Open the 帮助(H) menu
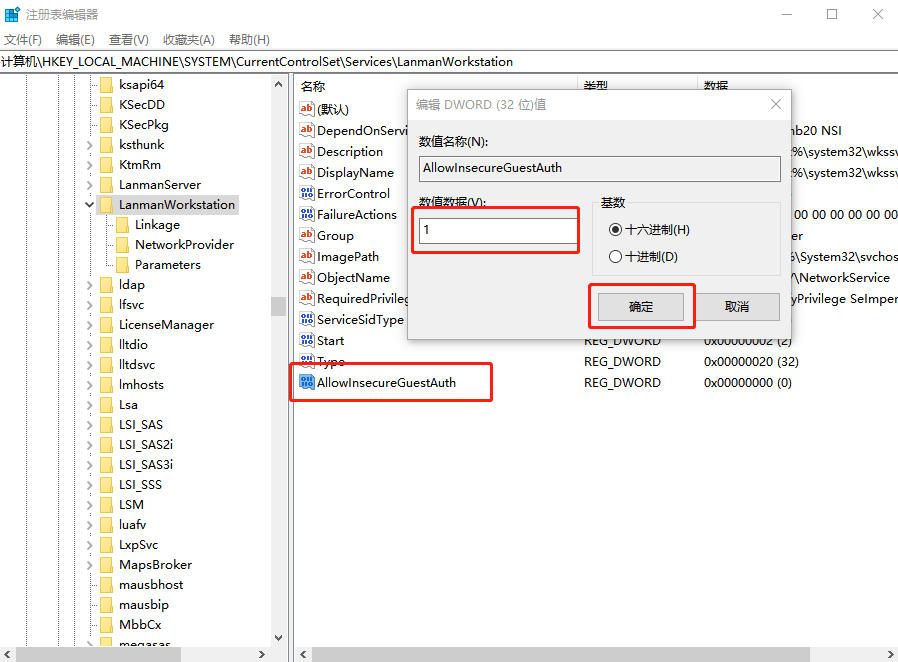Image resolution: width=898 pixels, height=662 pixels. (249, 40)
